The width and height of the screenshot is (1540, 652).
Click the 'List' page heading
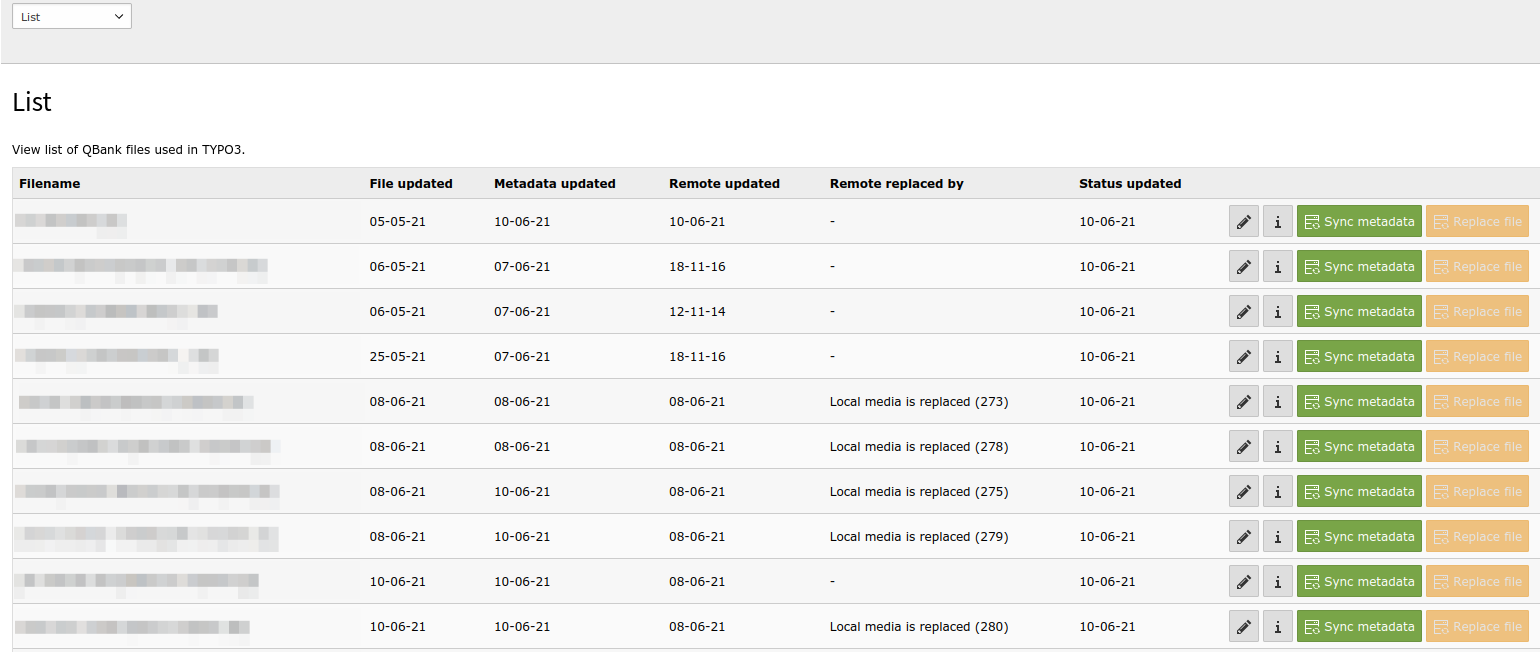pos(32,102)
